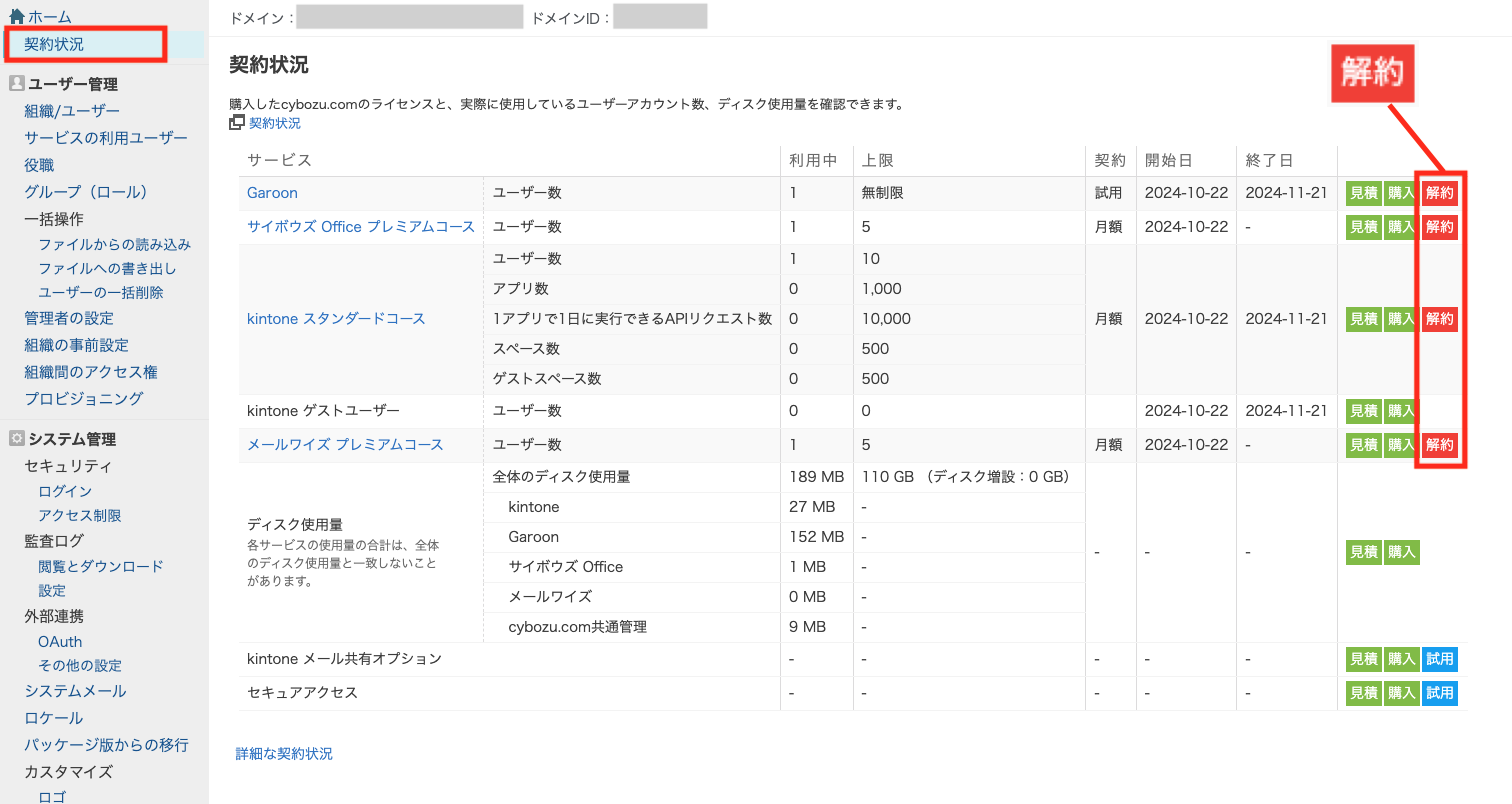1512x804 pixels.
Task: Go to アクセス制限 under セキュリティ
Action: [80, 516]
